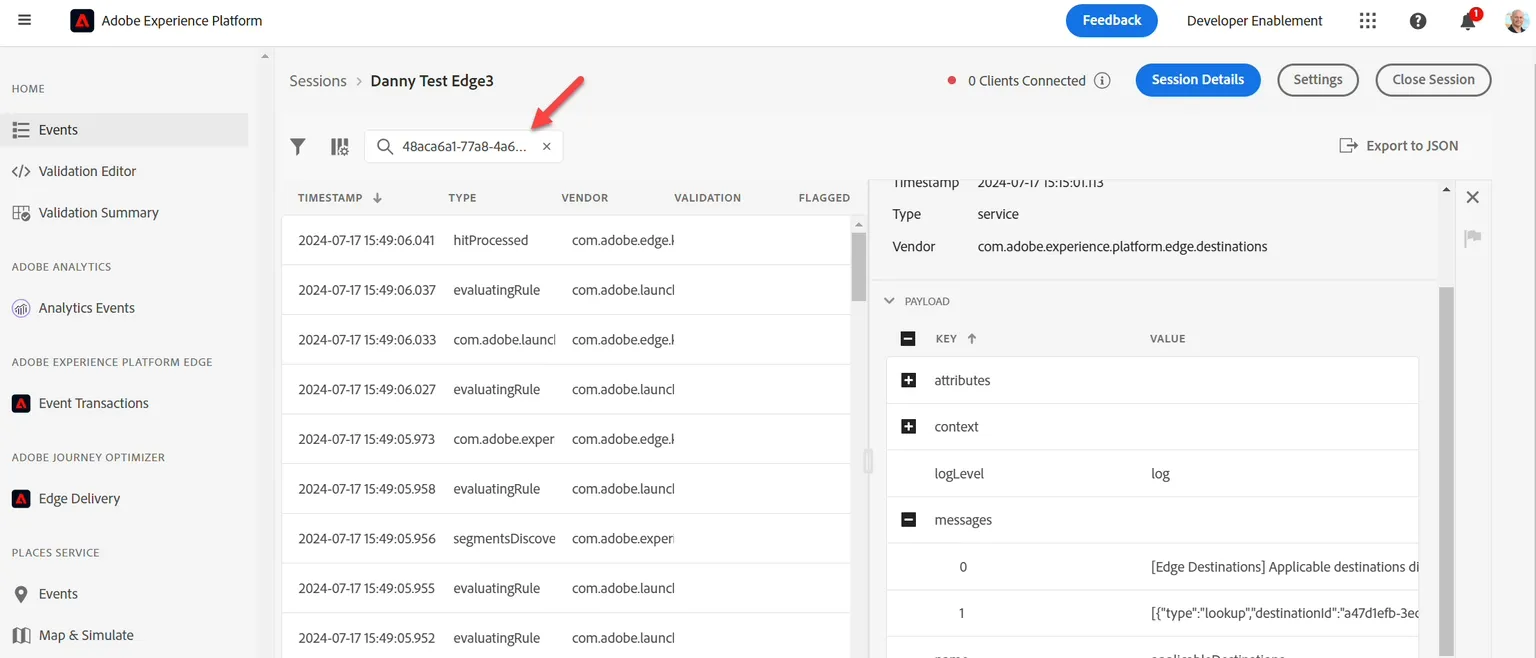This screenshot has height=658, width=1536.
Task: Collapse the Payload section
Action: [890, 301]
